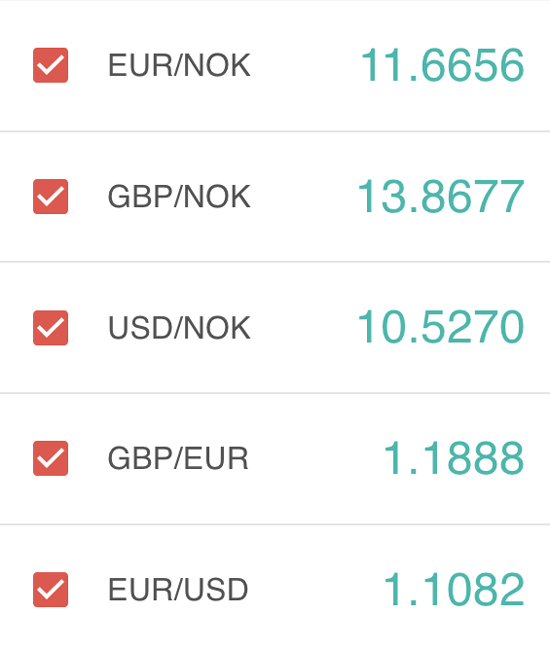Select the 1.1082 rate value
This screenshot has width=550, height=650.
coord(454,589)
